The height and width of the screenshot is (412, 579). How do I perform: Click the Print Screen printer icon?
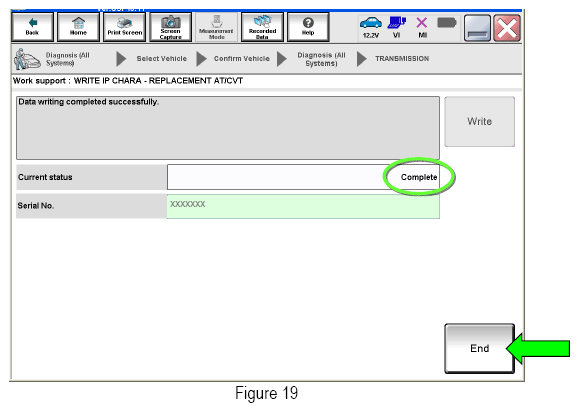pyautogui.click(x=124, y=27)
